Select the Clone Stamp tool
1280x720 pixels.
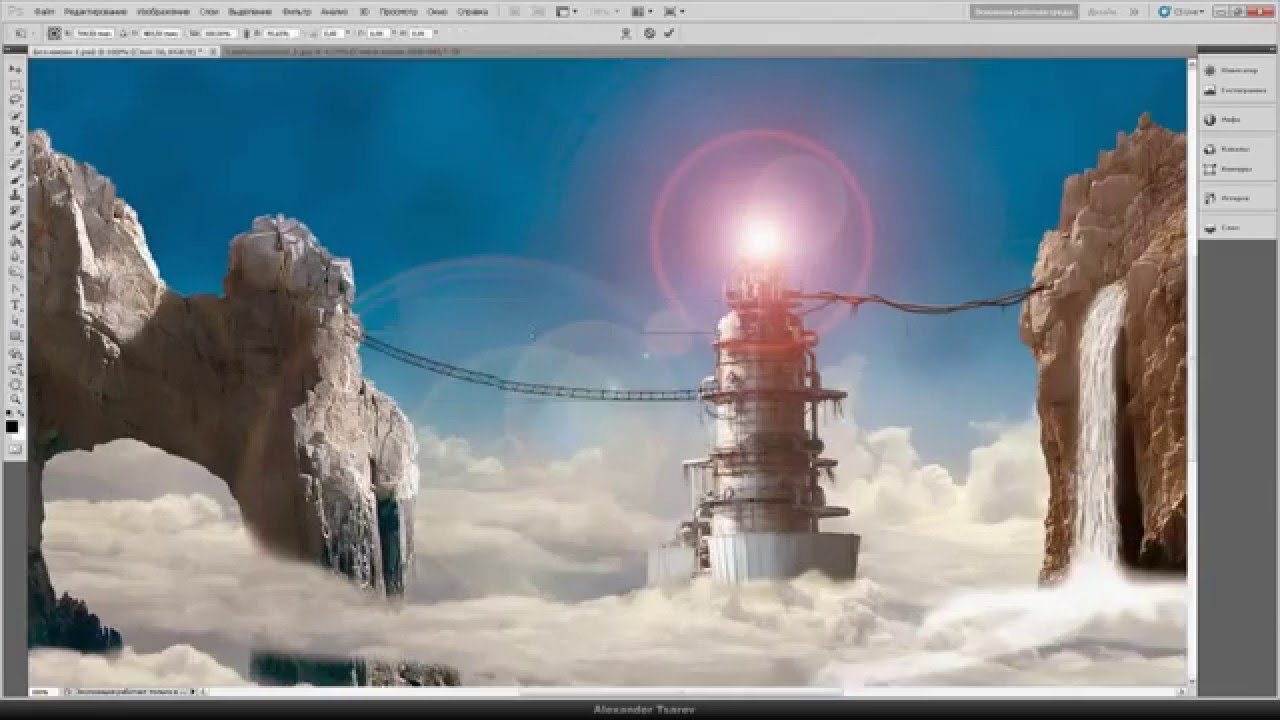[x=15, y=194]
